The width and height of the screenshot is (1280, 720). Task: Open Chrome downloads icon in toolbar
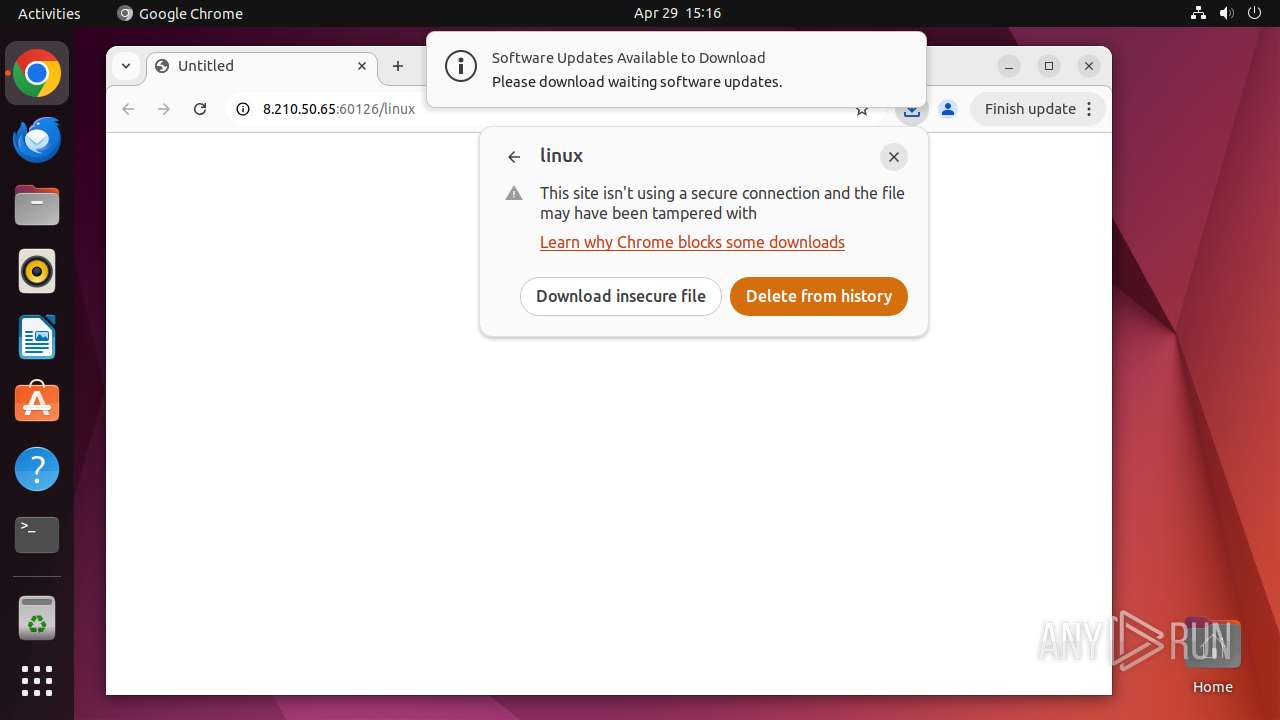[911, 111]
